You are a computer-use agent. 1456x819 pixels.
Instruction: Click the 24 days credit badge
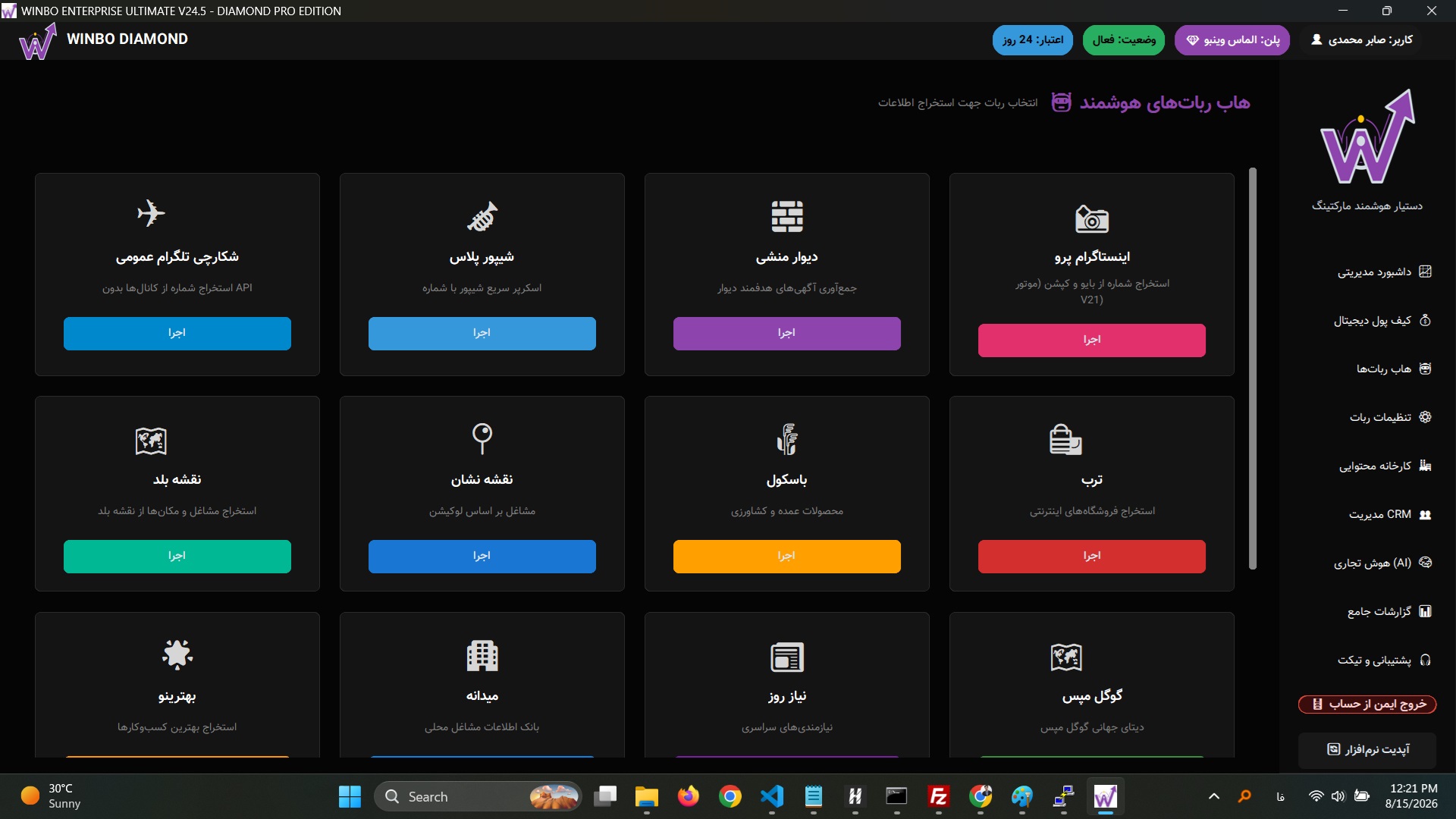[x=1033, y=40]
